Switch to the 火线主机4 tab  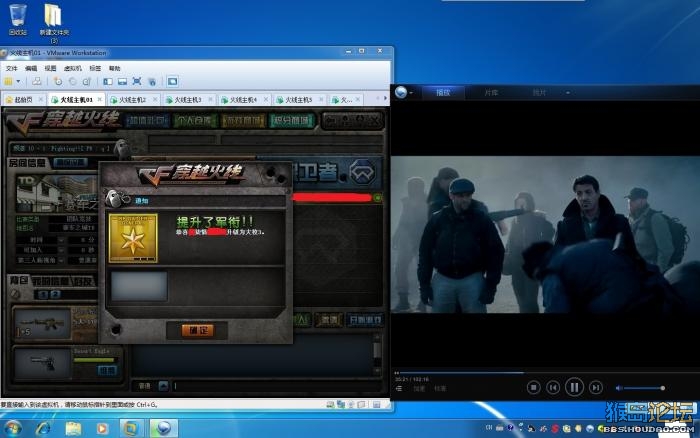(244, 100)
